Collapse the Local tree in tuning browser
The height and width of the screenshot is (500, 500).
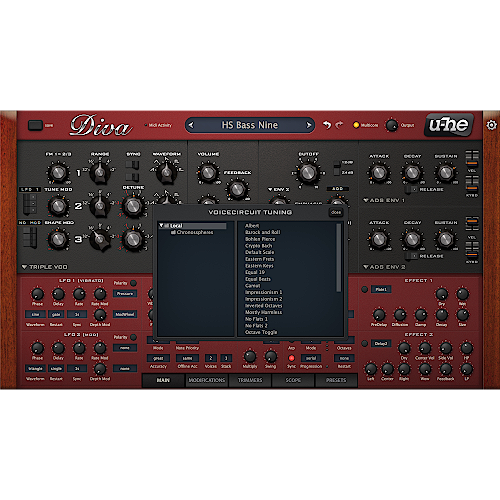(161, 226)
